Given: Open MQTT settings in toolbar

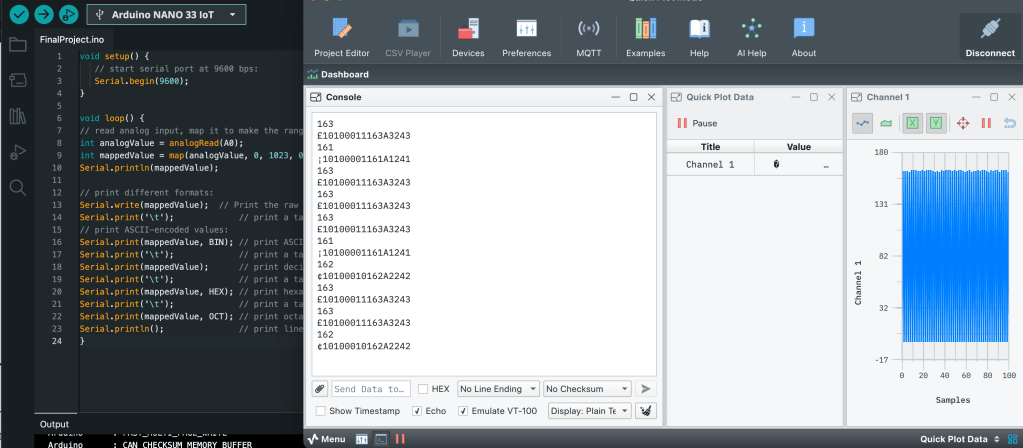Looking at the screenshot, I should click(x=589, y=36).
